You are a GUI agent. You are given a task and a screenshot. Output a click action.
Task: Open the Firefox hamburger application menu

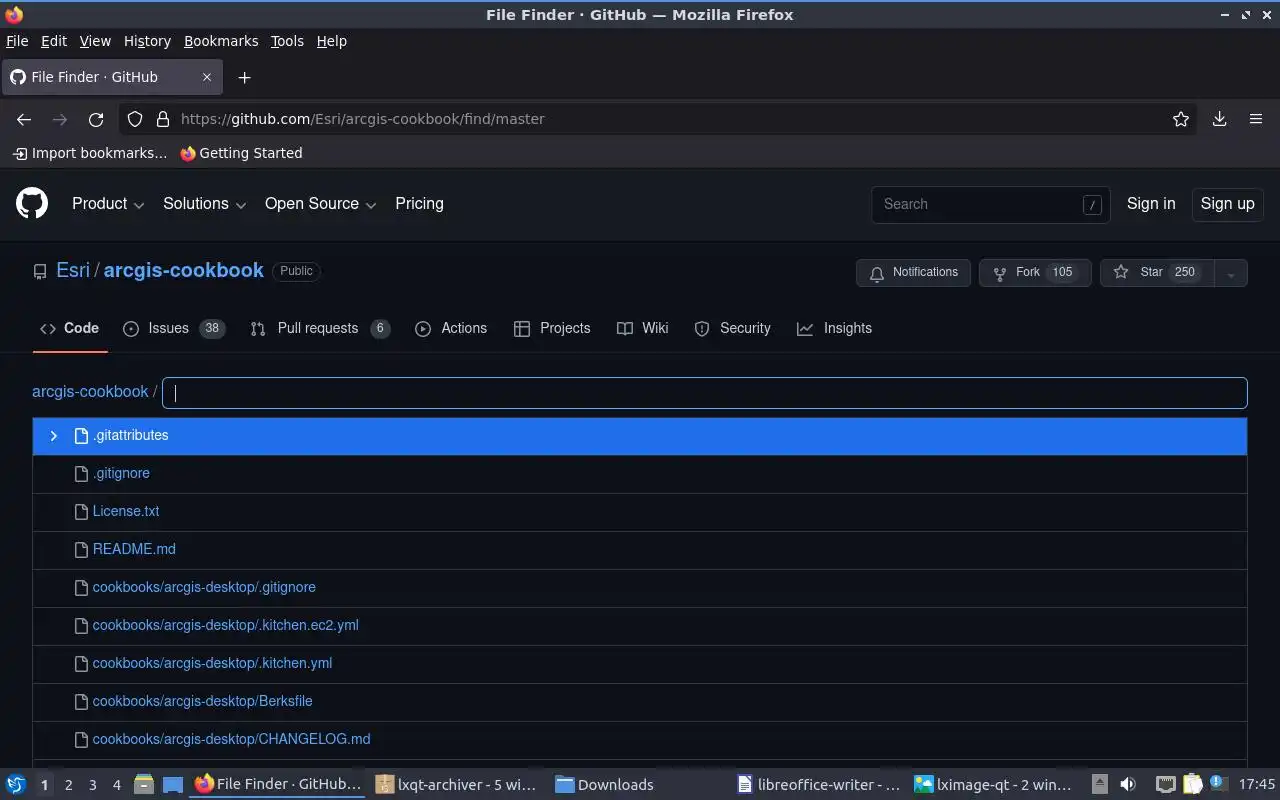coord(1256,119)
